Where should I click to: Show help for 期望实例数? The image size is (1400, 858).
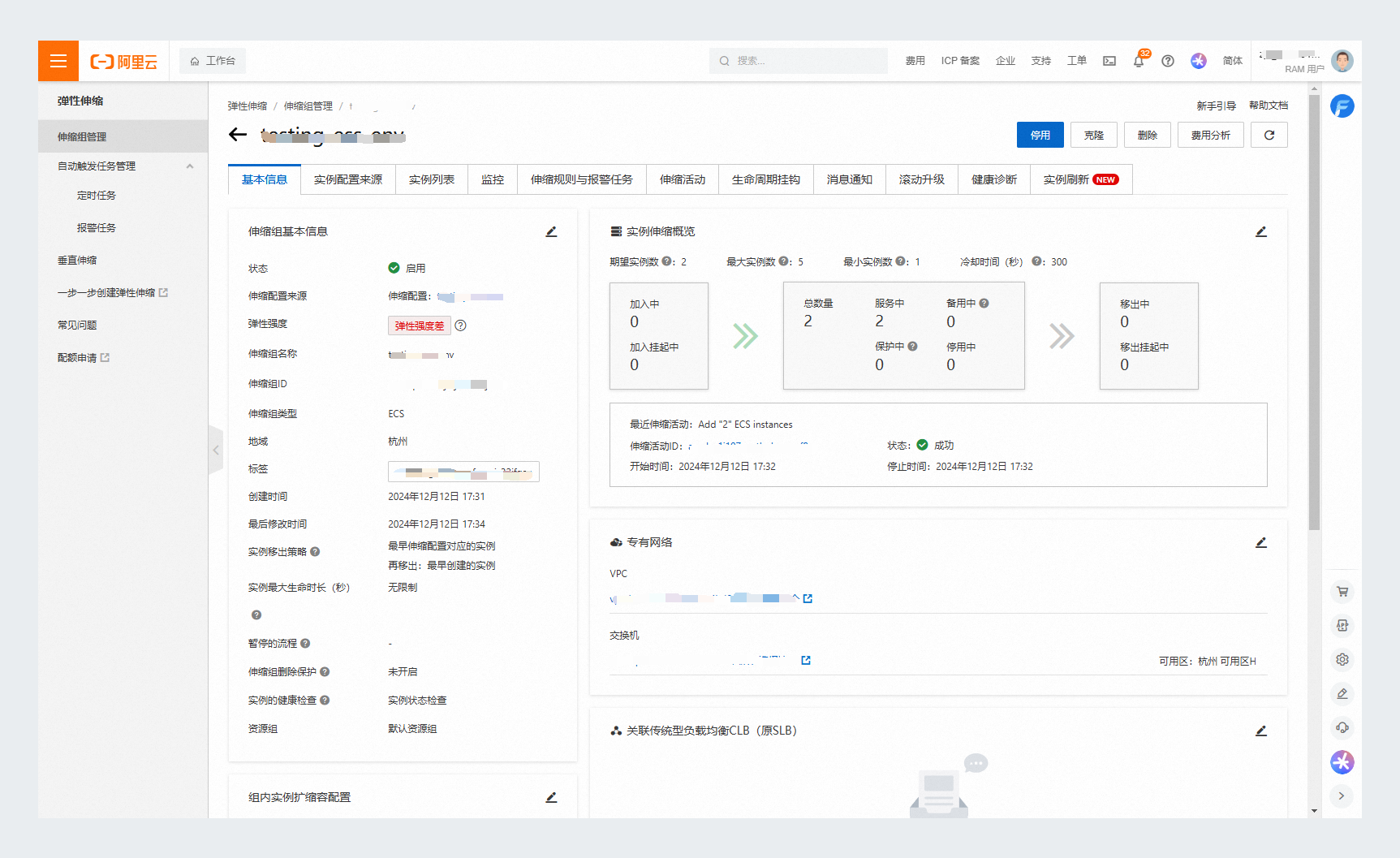(x=667, y=261)
